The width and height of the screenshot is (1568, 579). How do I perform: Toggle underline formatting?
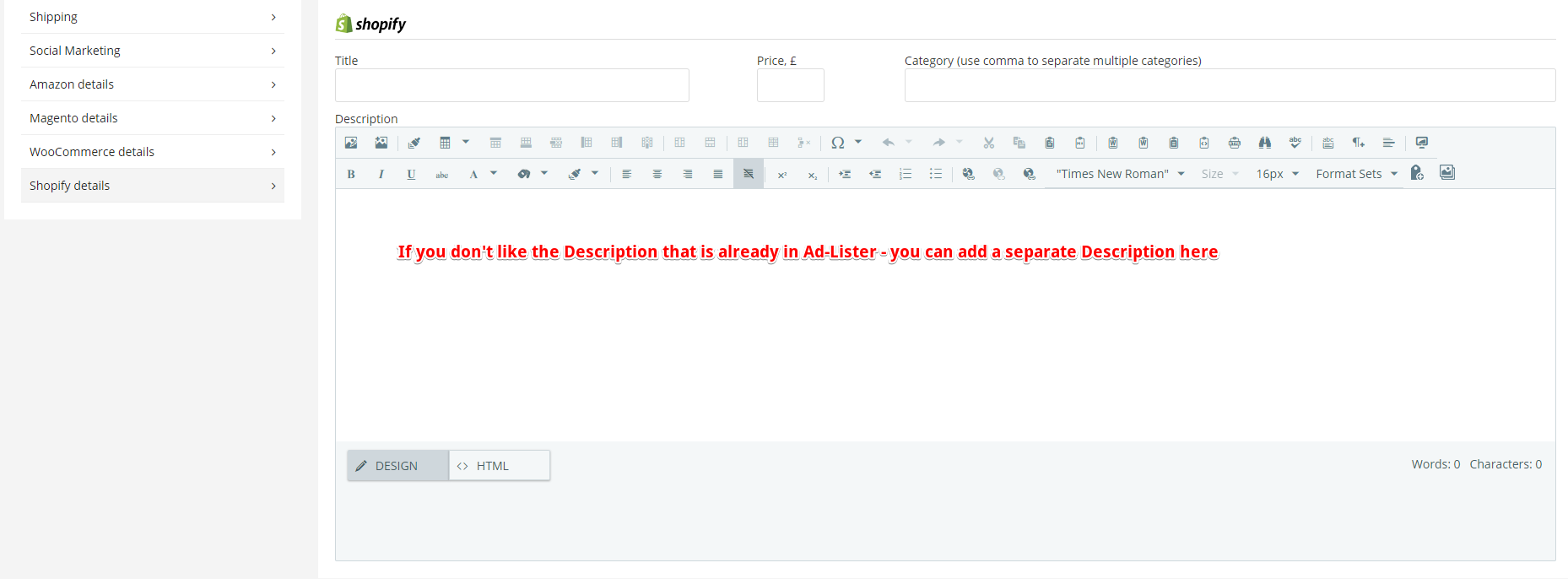click(412, 174)
